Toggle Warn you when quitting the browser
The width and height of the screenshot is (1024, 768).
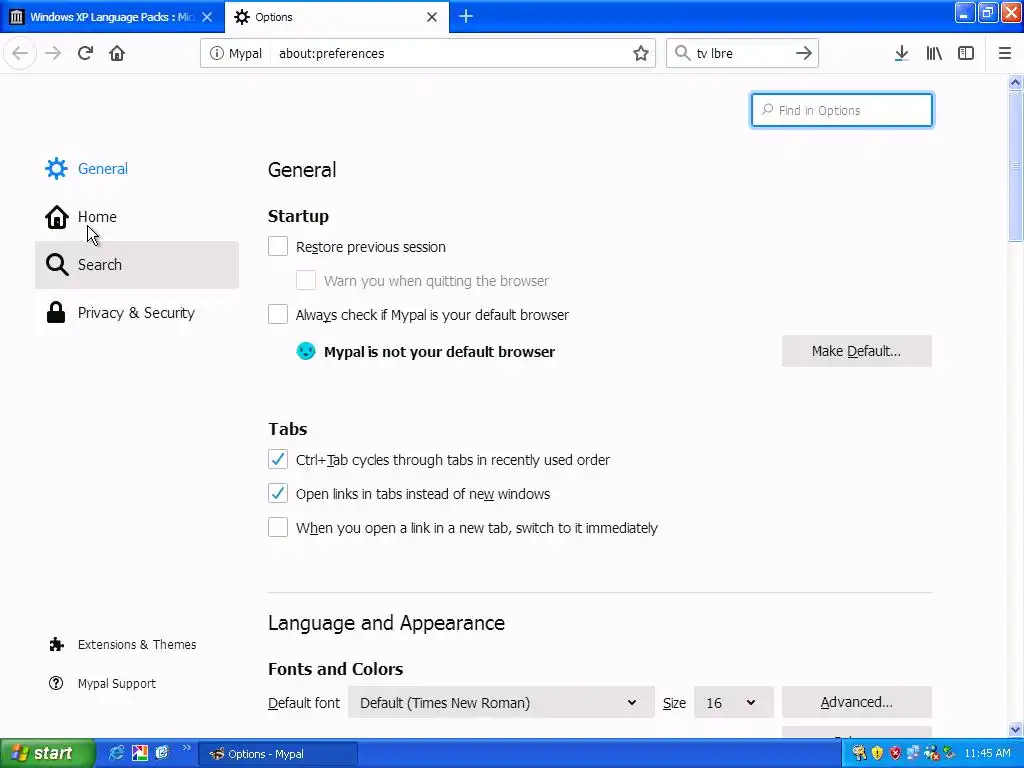click(x=306, y=280)
